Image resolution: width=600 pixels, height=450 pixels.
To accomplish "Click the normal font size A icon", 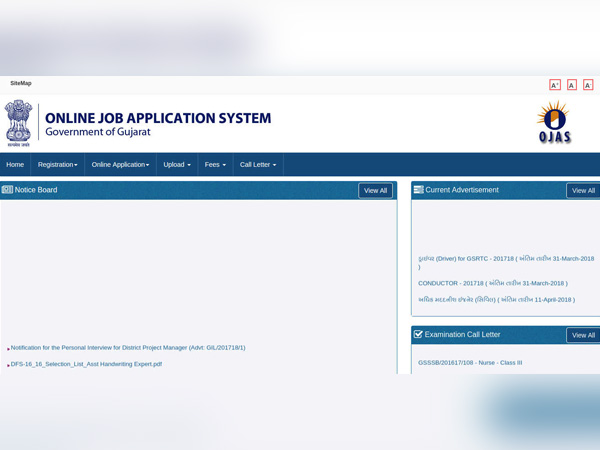I will click(x=572, y=85).
